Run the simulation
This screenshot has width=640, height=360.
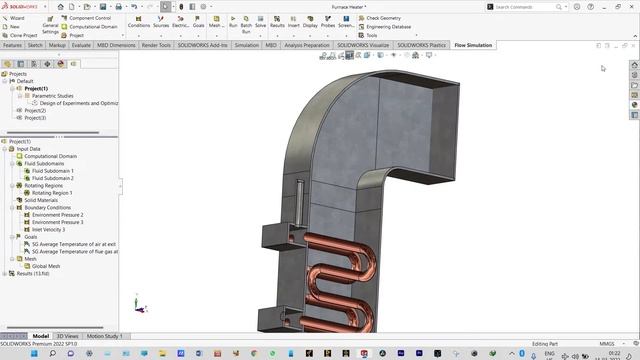coord(233,22)
